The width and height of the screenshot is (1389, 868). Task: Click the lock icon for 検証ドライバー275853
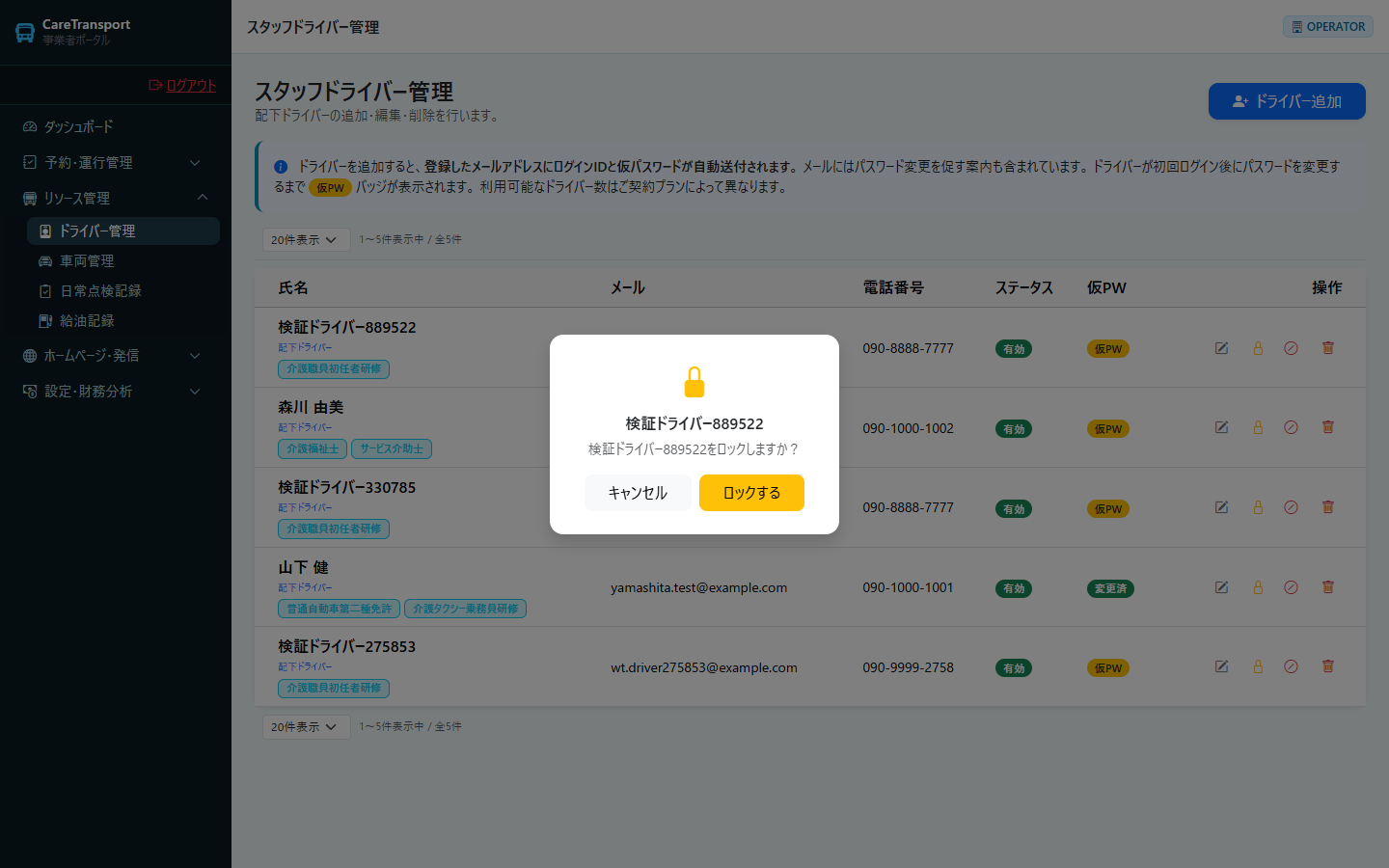tap(1258, 666)
